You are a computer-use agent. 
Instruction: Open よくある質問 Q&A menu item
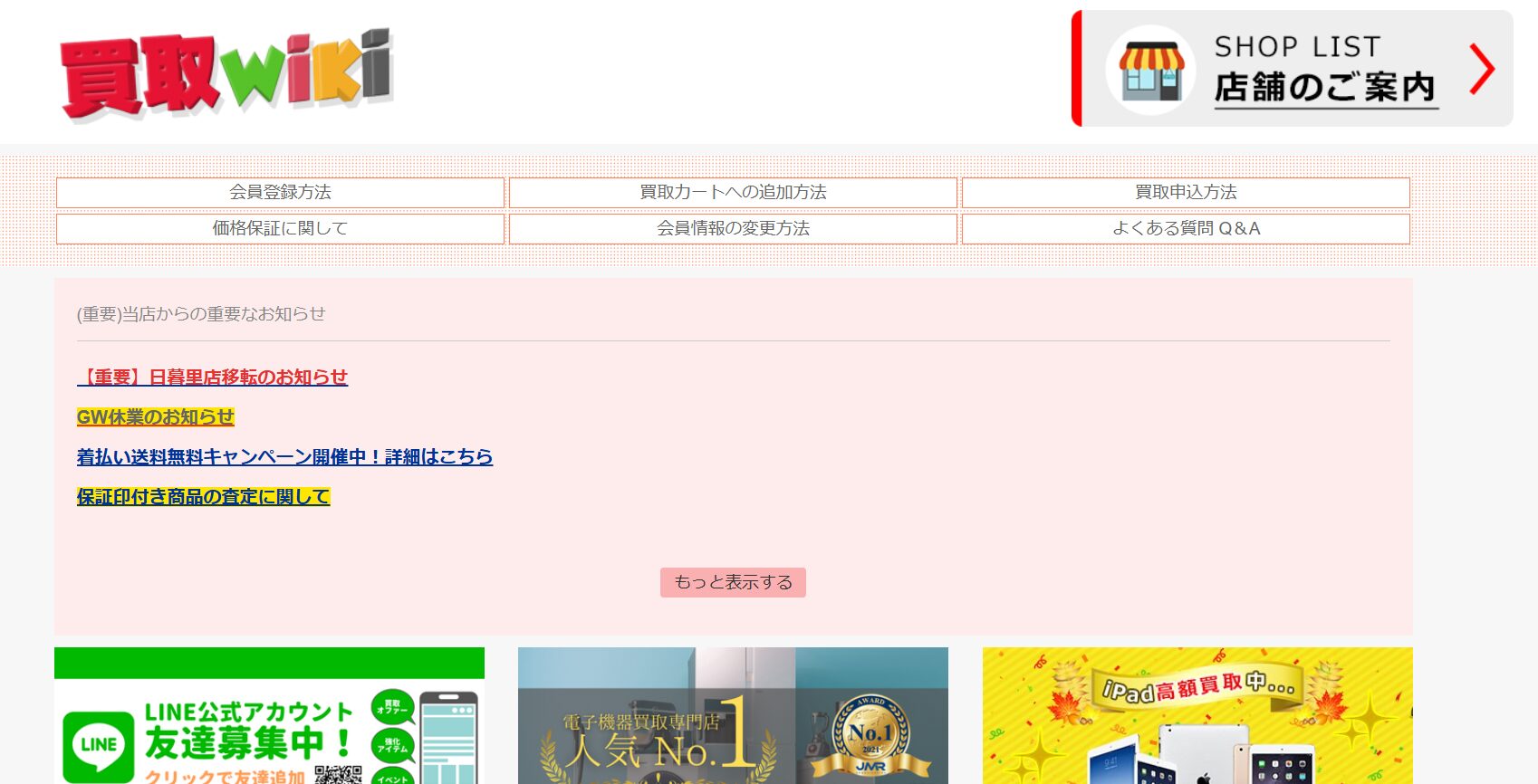1186,229
